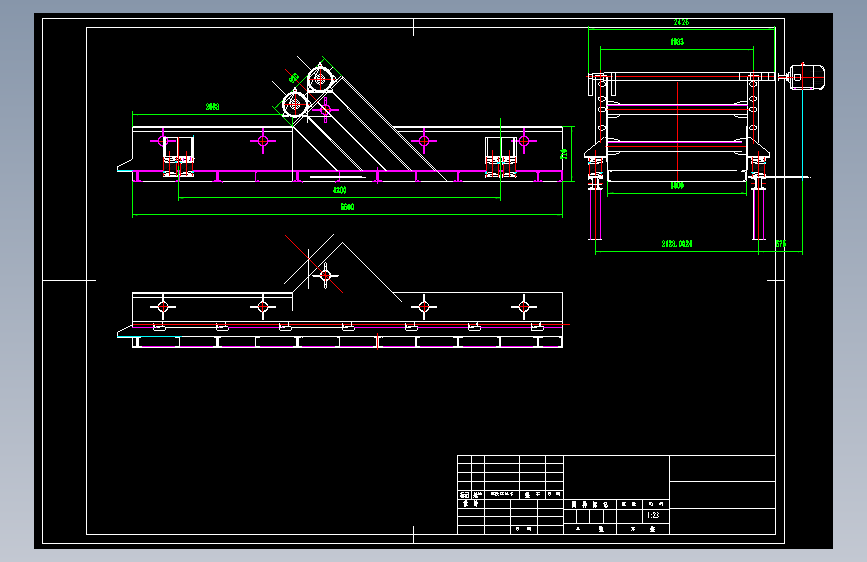The height and width of the screenshot is (562, 867).
Task: Select the 2426 width dimension text
Action: 681,22
